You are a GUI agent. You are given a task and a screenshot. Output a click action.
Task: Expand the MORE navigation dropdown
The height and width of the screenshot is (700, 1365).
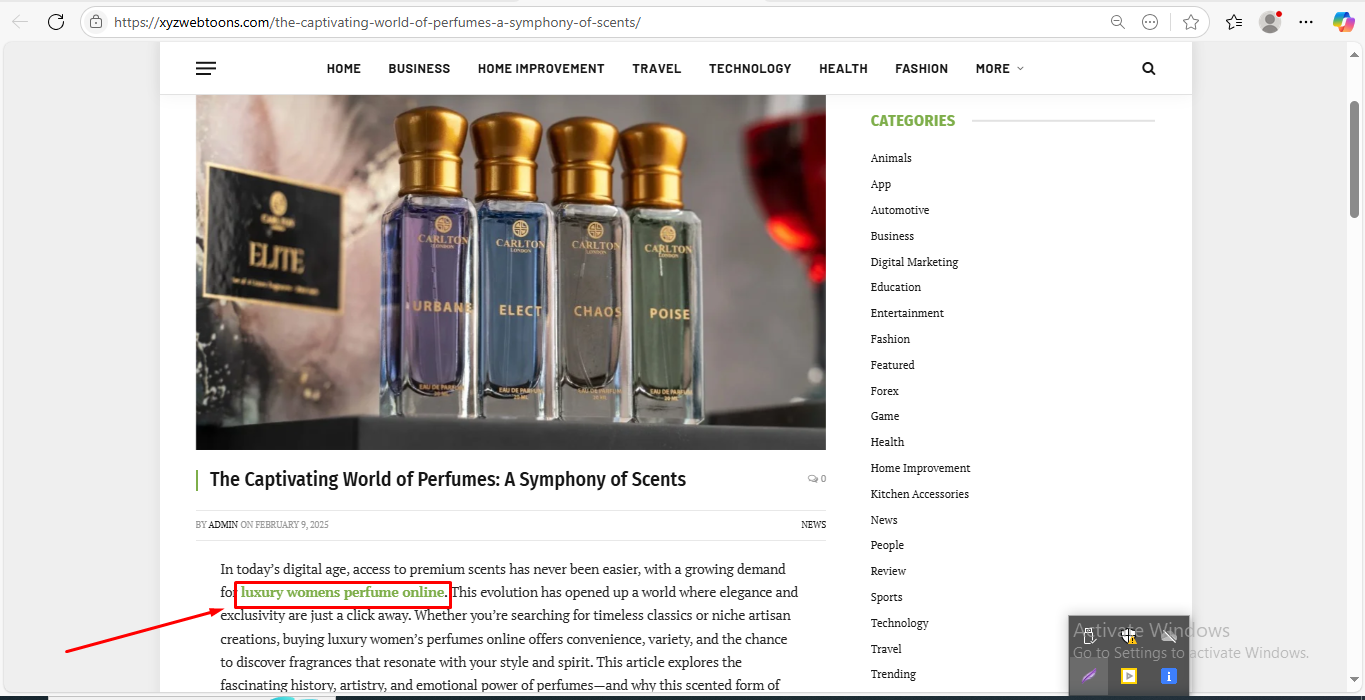pyautogui.click(x=999, y=69)
